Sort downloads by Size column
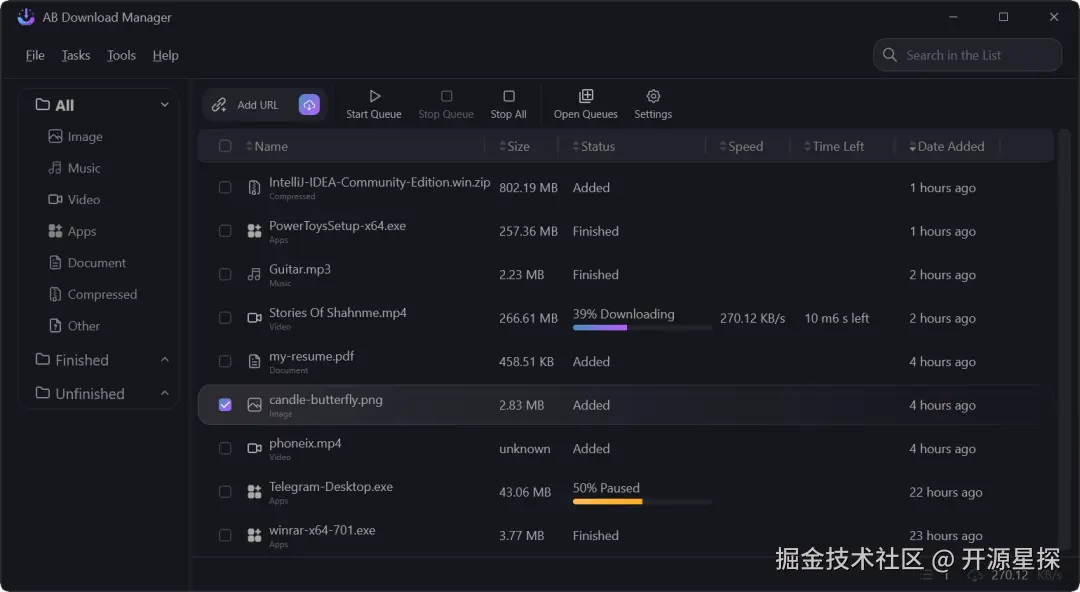Viewport: 1080px width, 592px height. pyautogui.click(x=517, y=146)
